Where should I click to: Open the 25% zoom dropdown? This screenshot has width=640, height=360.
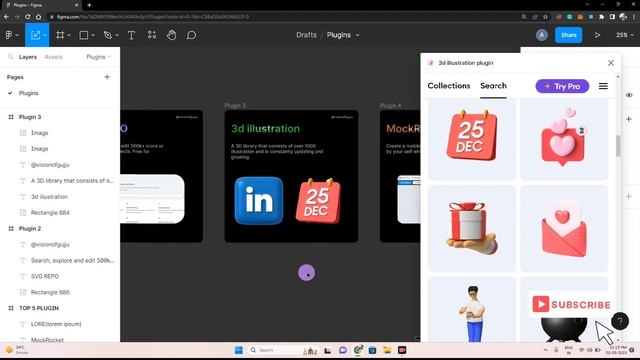[x=625, y=35]
